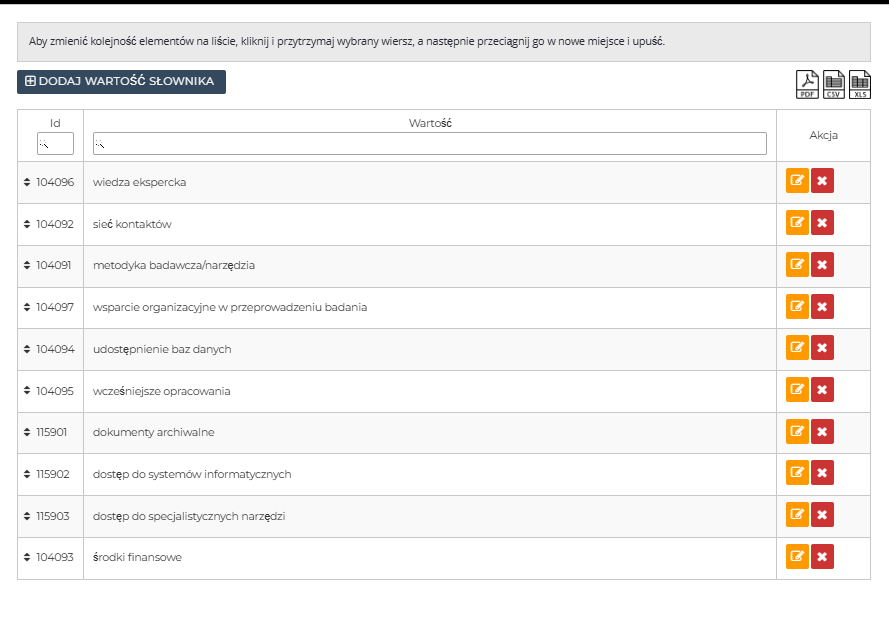Delete the 'dostęp do specjalistycznych narzędzi' entry

(x=822, y=515)
